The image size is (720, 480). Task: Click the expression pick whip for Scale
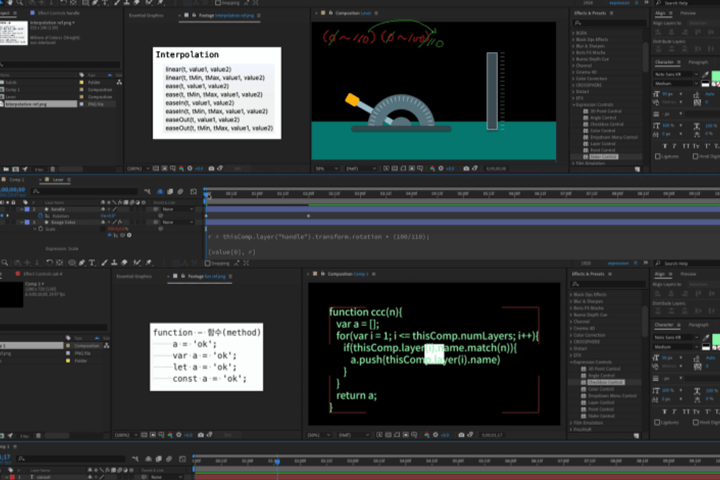coord(123,235)
